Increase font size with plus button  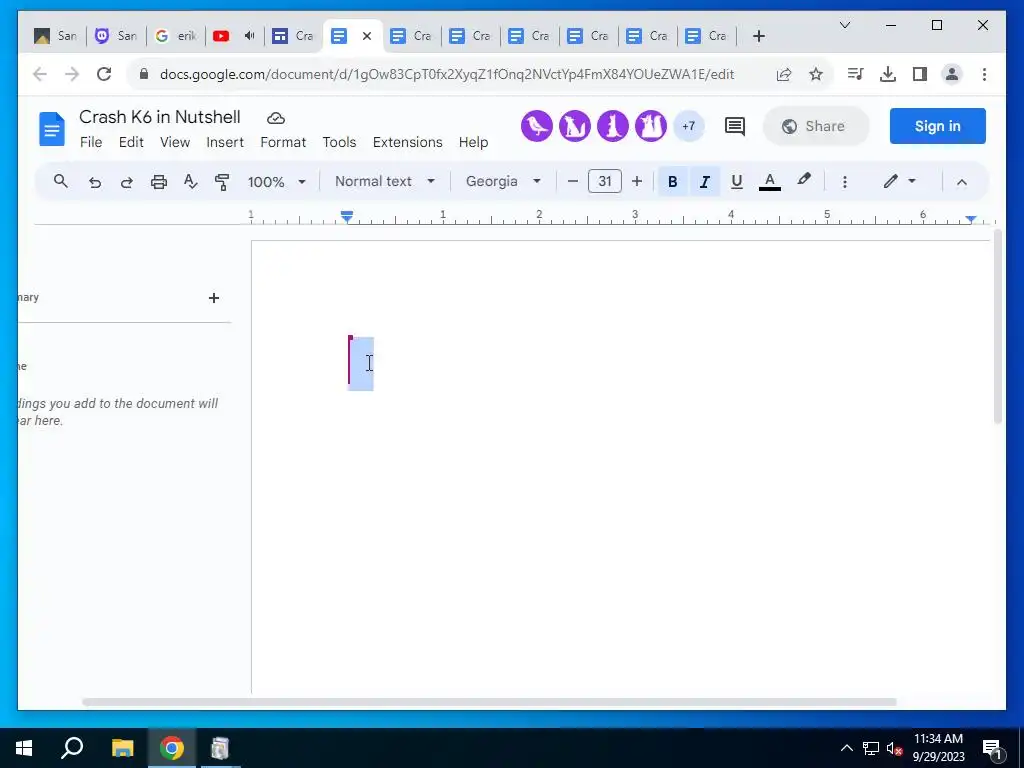[x=637, y=182]
